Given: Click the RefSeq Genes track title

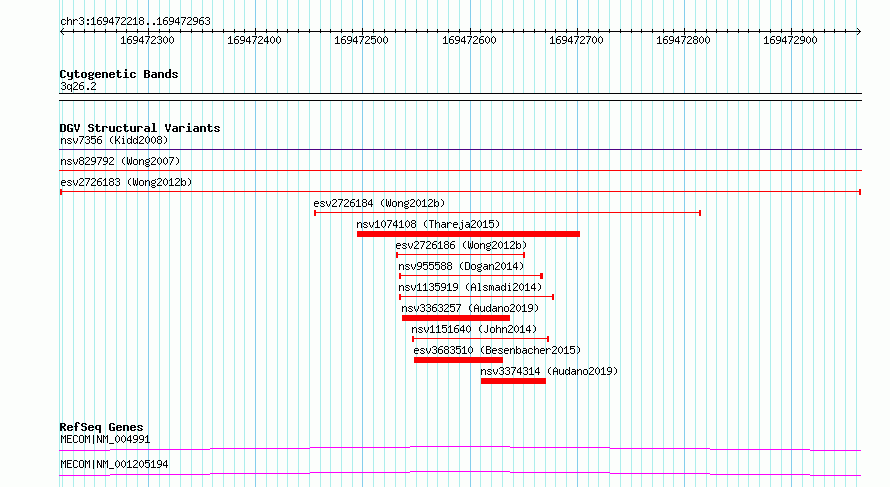Looking at the screenshot, I should tap(101, 427).
